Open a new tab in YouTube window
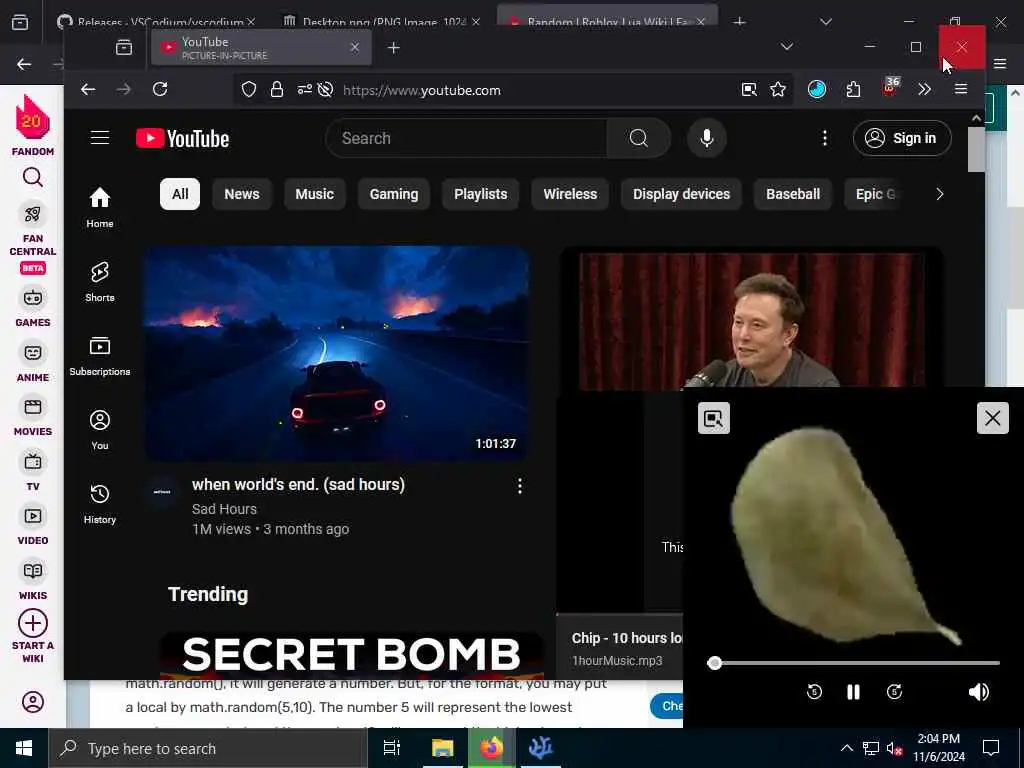Image resolution: width=1024 pixels, height=768 pixels. pyautogui.click(x=393, y=48)
